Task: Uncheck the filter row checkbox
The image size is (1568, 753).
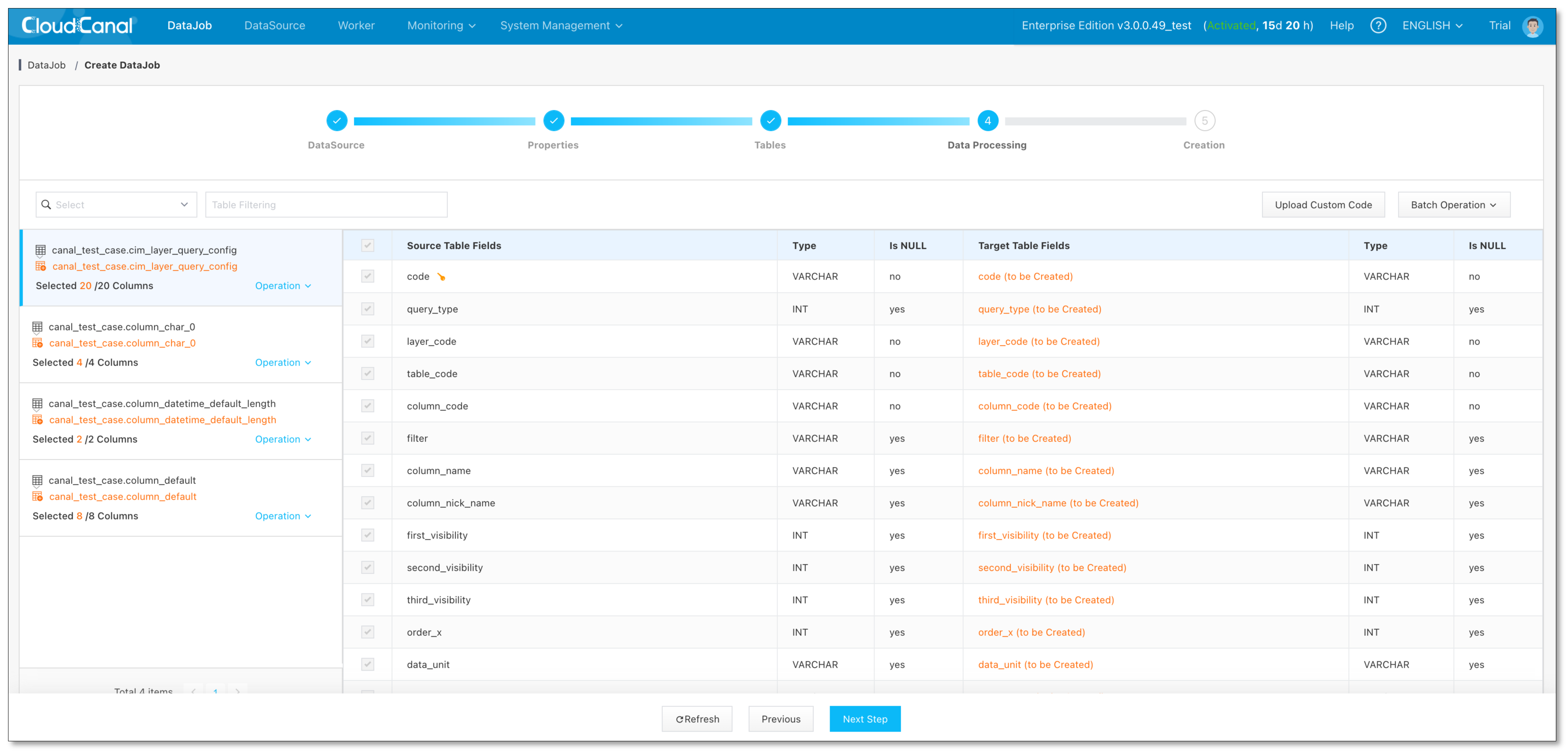Action: pos(367,437)
